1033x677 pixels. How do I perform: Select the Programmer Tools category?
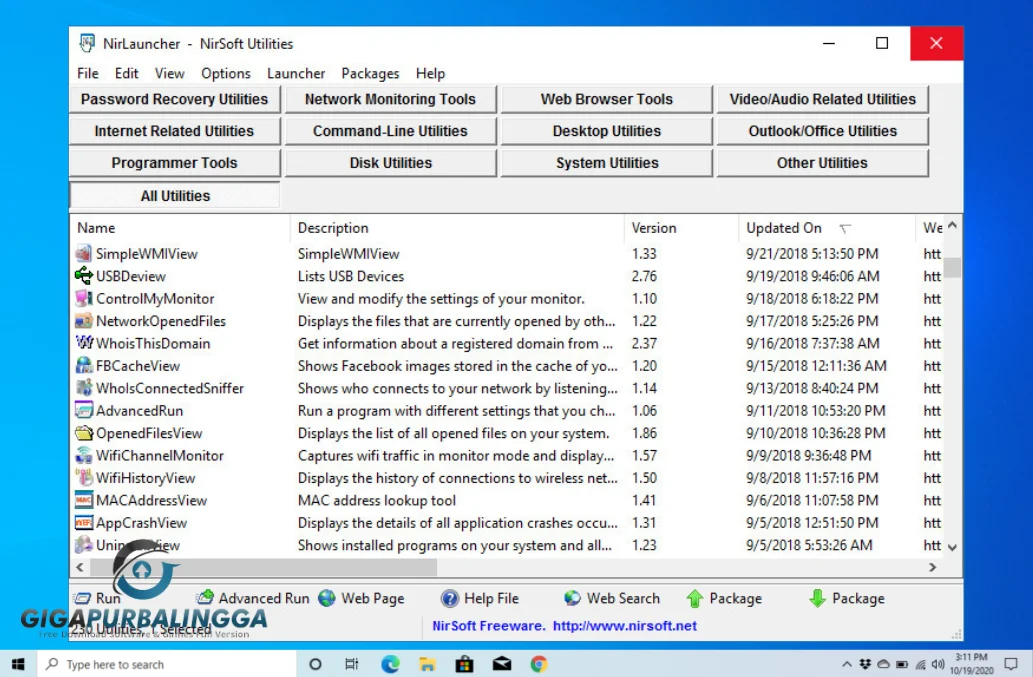coord(175,163)
